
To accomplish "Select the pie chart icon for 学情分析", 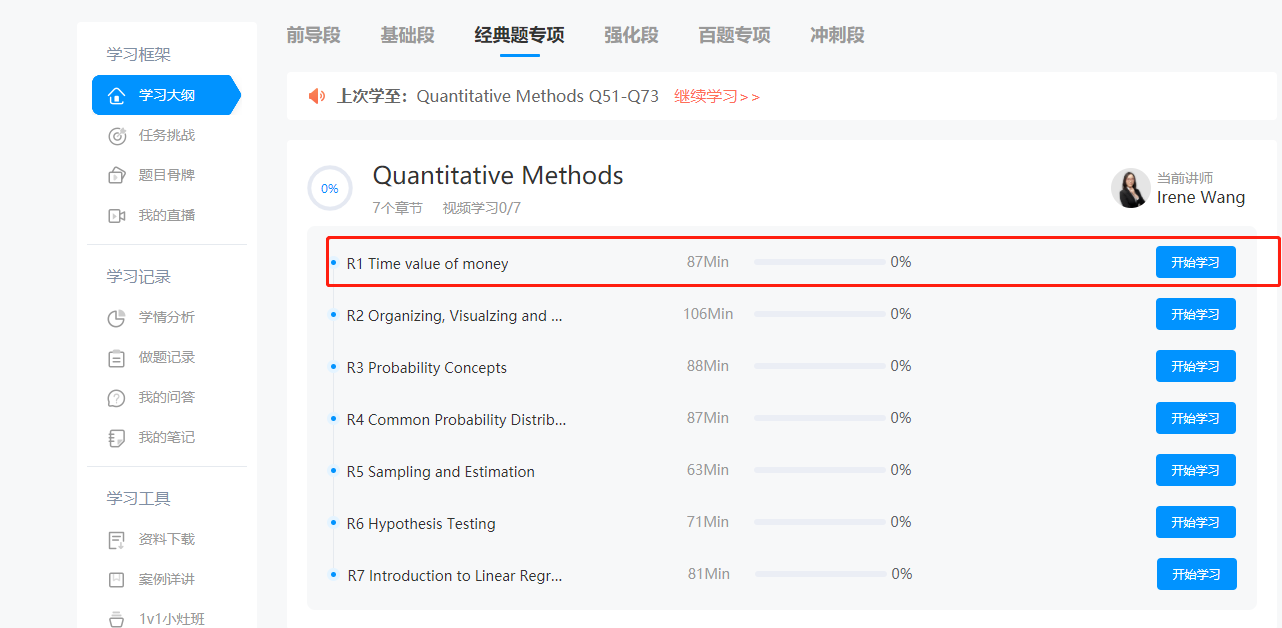I will click(x=117, y=318).
